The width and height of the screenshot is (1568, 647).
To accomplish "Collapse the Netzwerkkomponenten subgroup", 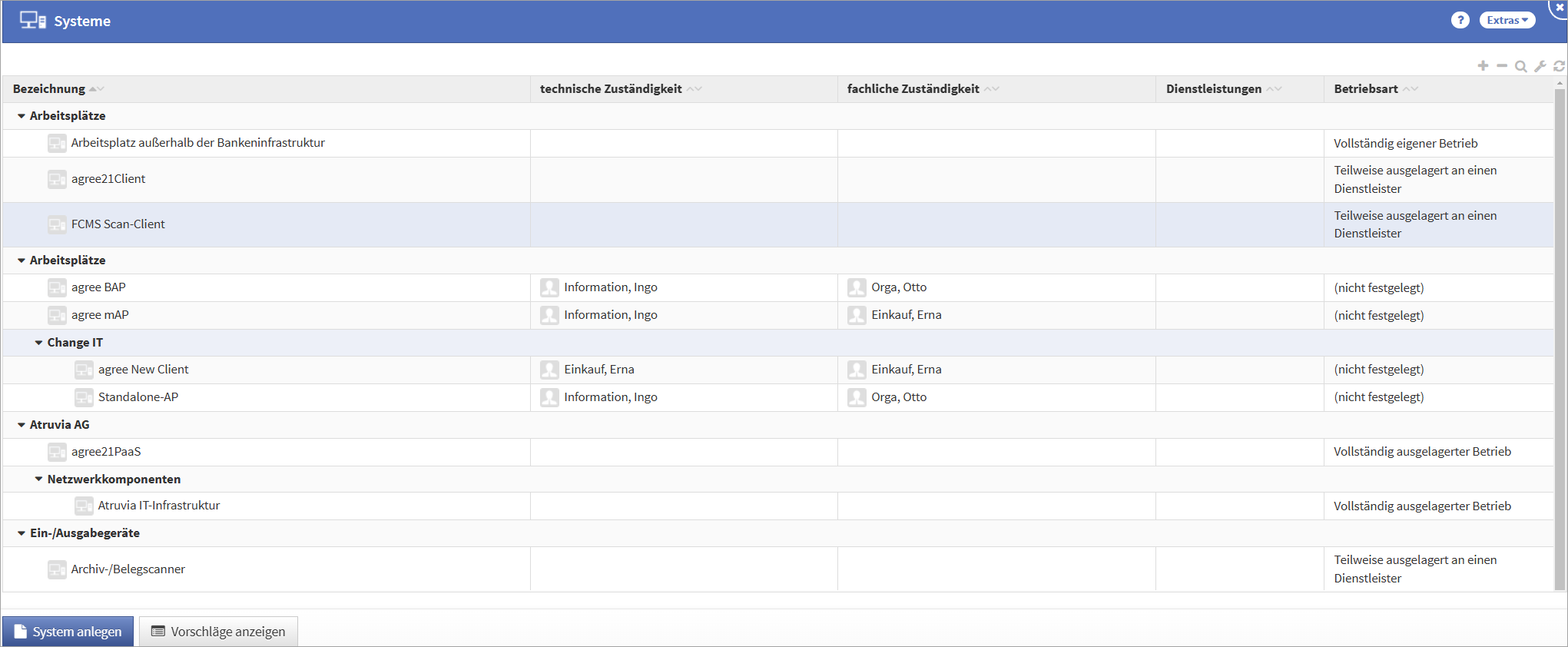I will click(x=38, y=479).
